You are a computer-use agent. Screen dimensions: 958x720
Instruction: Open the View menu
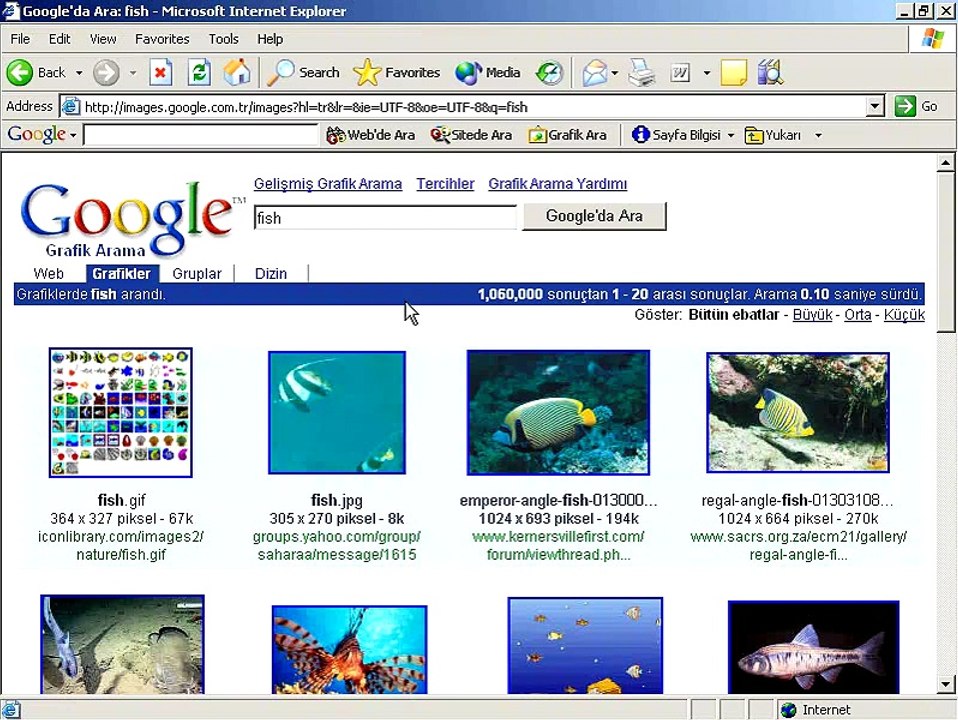tap(103, 39)
